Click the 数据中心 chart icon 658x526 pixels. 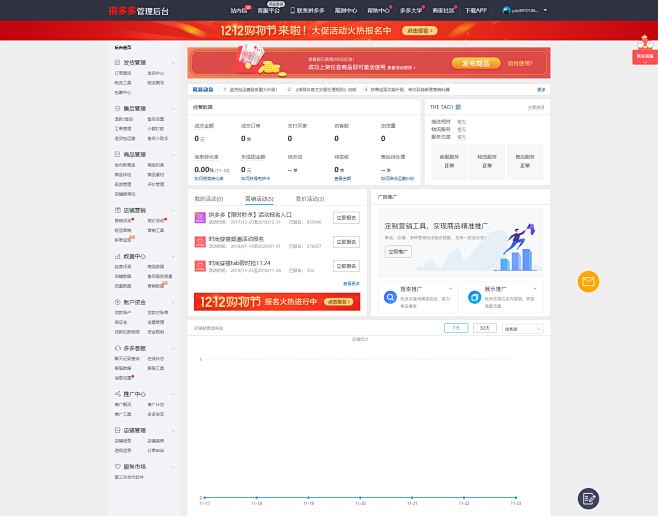pyautogui.click(x=118, y=256)
